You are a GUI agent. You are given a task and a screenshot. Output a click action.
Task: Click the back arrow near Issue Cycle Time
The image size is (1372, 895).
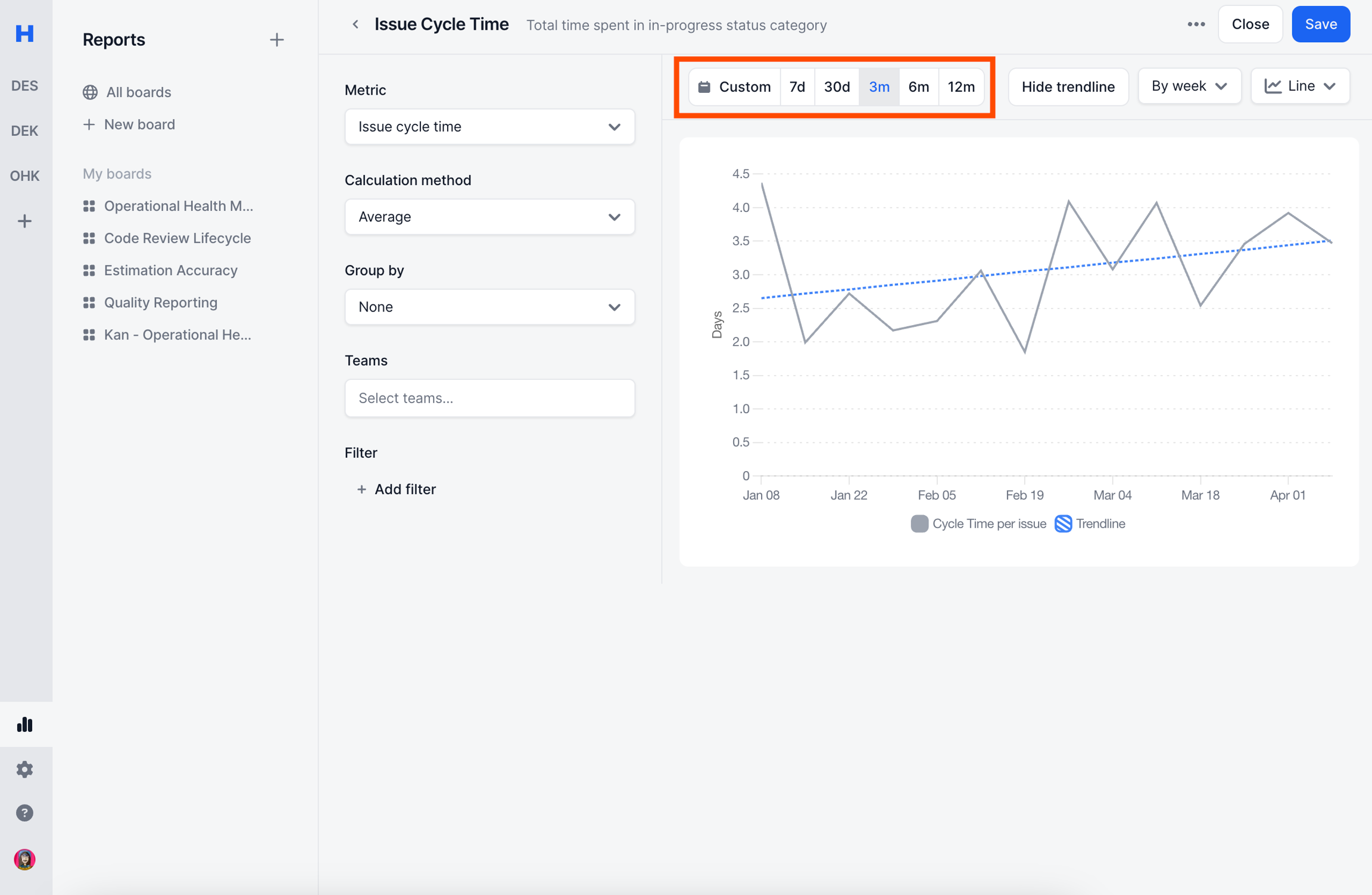[x=356, y=24]
